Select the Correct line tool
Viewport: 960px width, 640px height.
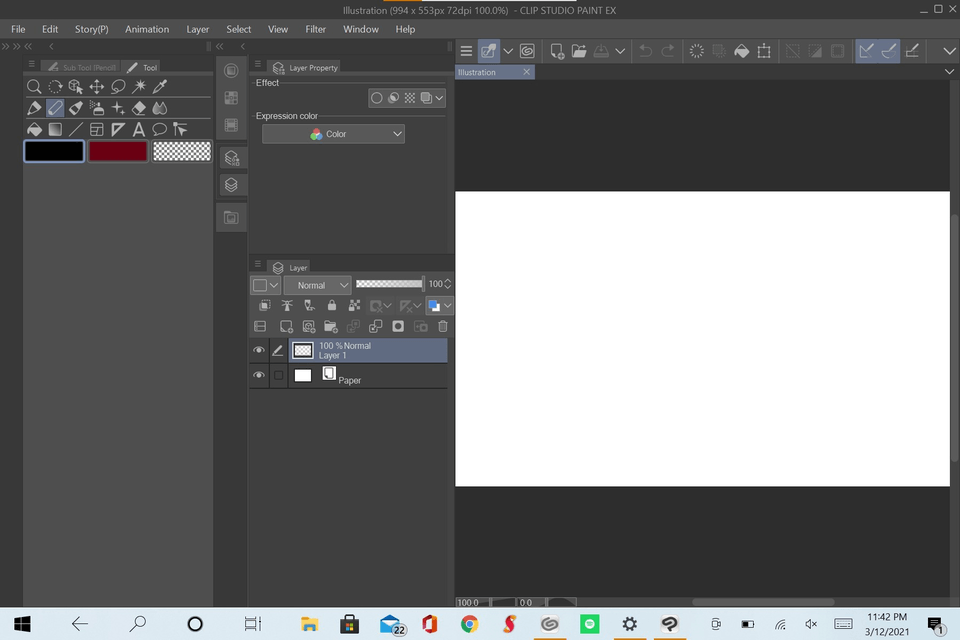(x=180, y=129)
